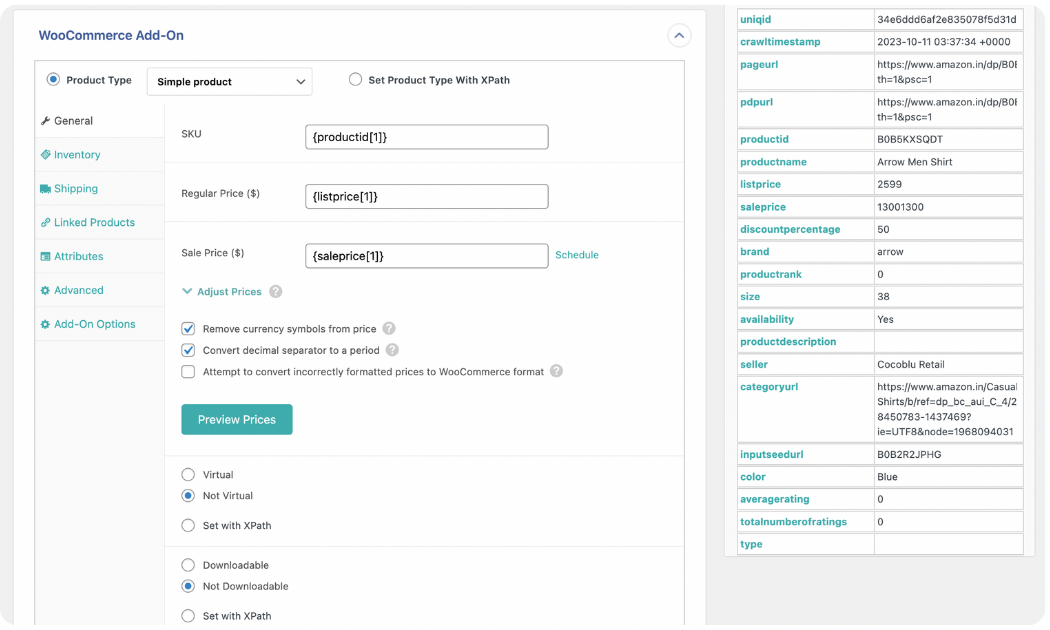Click inside the SKU input field

426,136
